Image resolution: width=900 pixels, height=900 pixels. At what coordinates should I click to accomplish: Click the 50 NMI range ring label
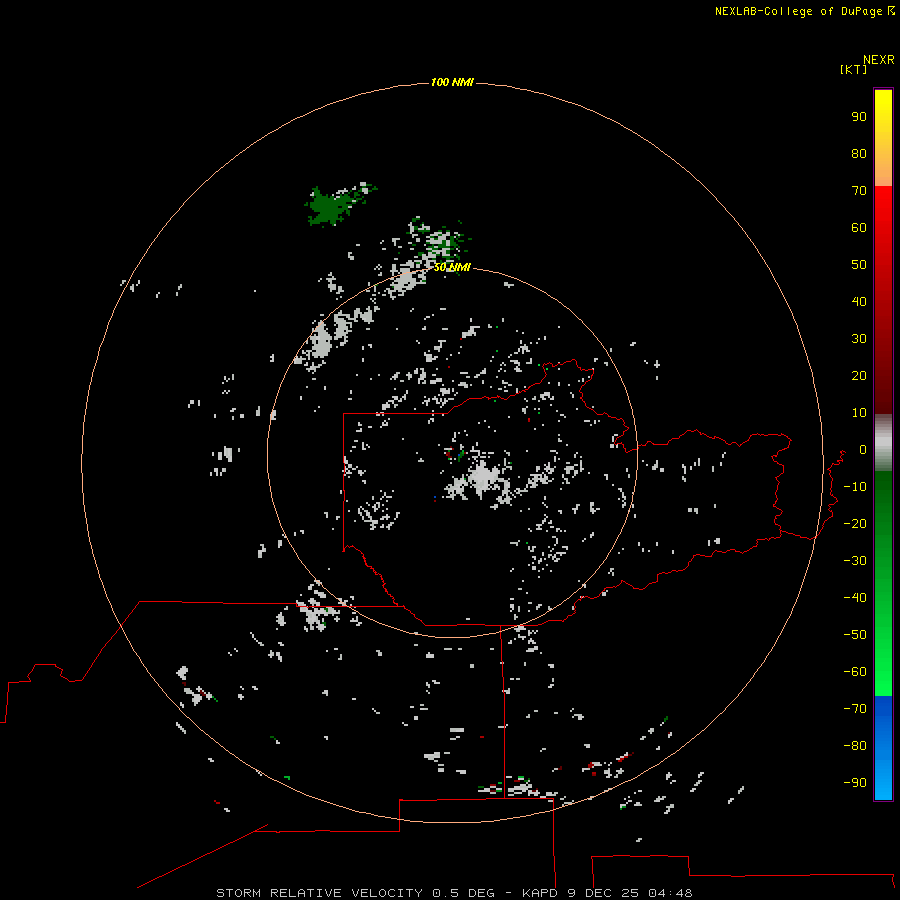(452, 267)
